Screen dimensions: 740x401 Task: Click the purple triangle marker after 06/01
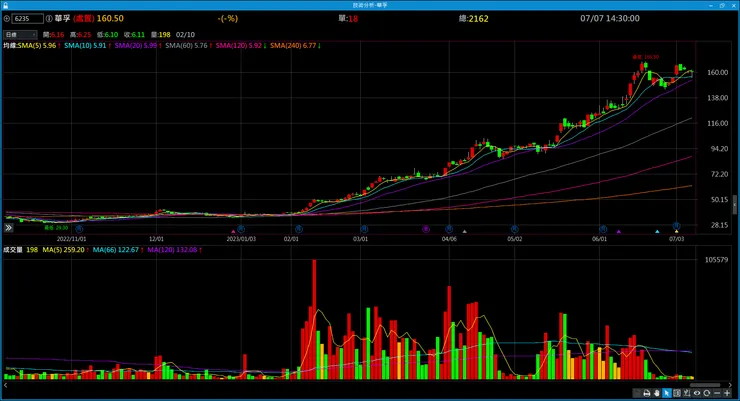tap(619, 232)
